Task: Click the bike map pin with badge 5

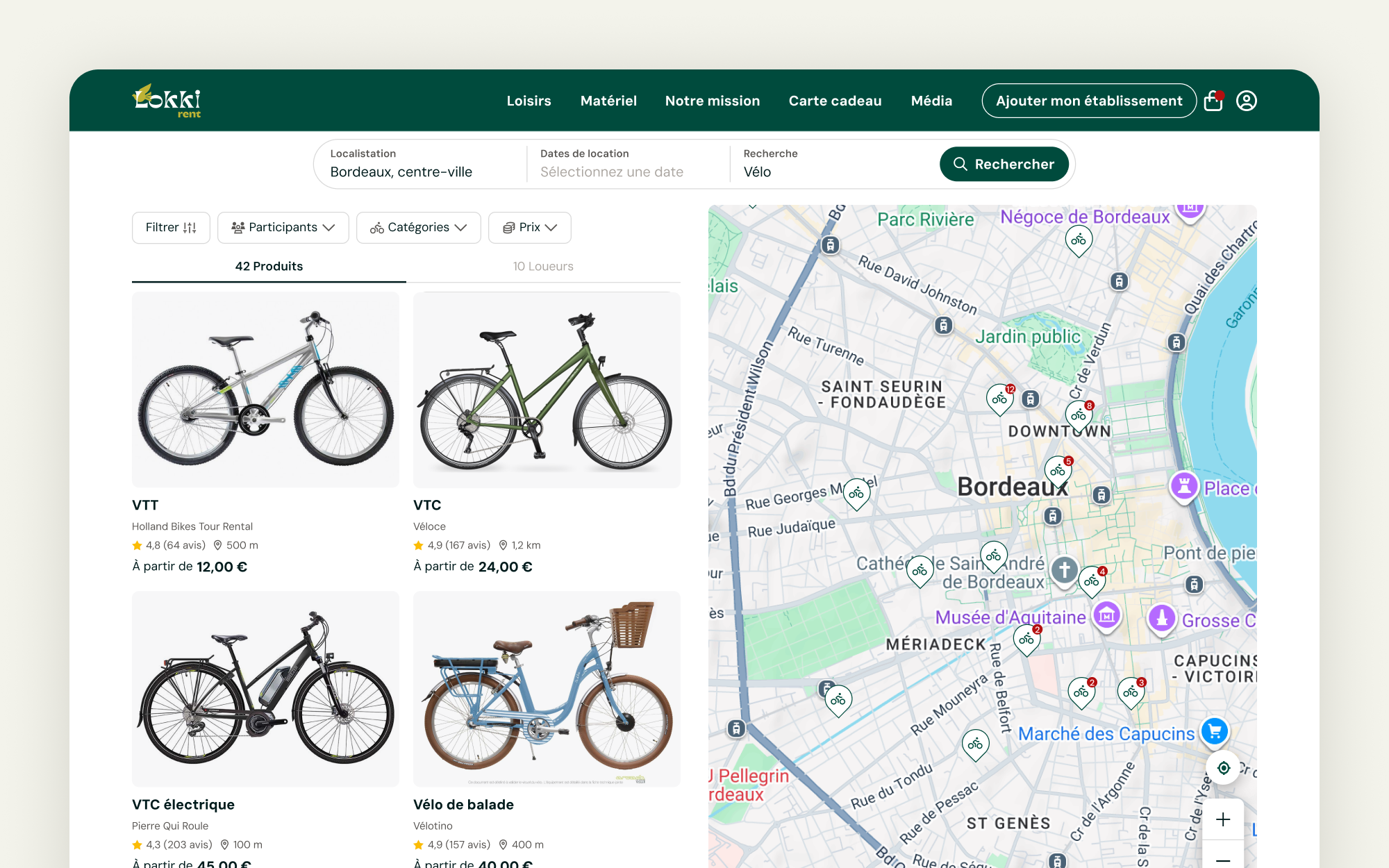Action: click(1058, 471)
